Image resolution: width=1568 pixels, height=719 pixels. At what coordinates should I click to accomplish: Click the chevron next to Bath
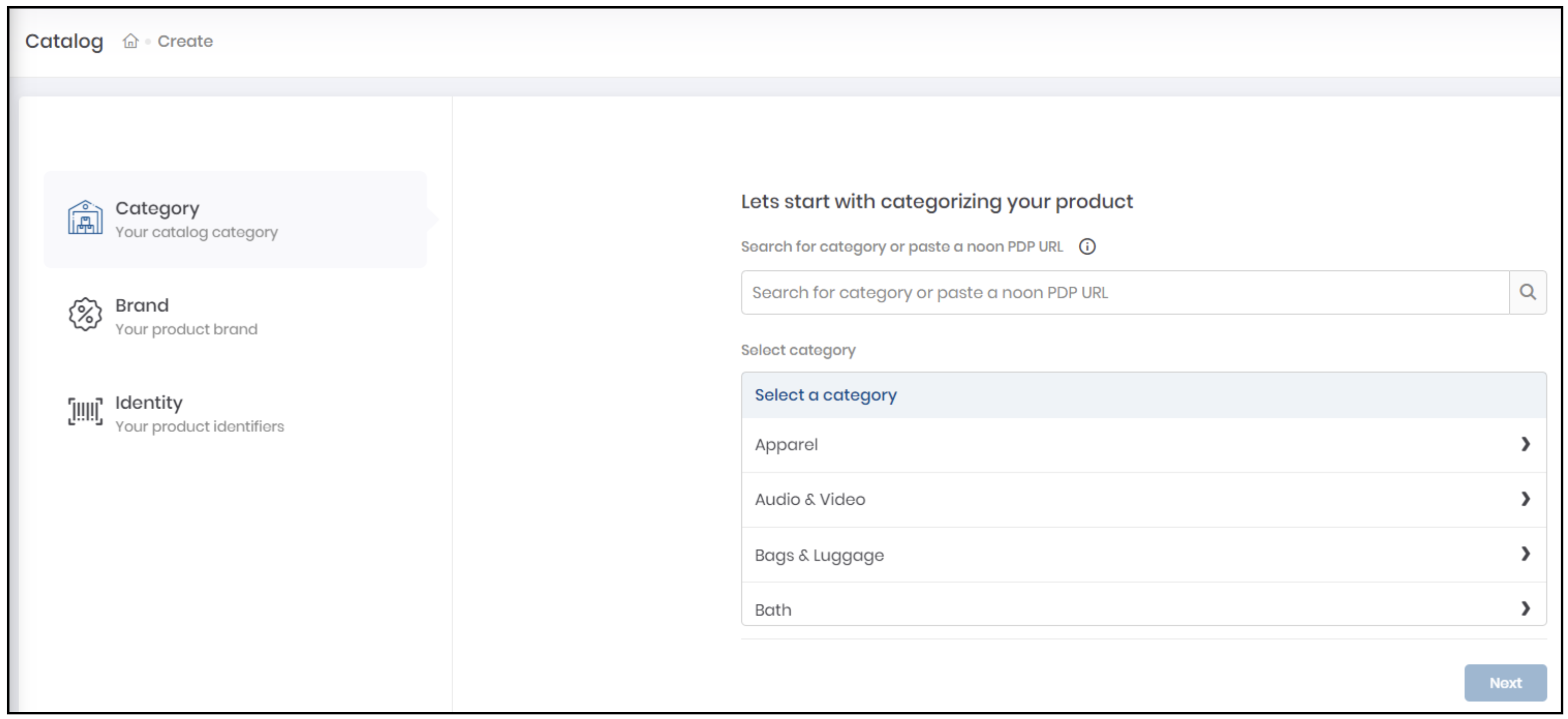tap(1526, 608)
